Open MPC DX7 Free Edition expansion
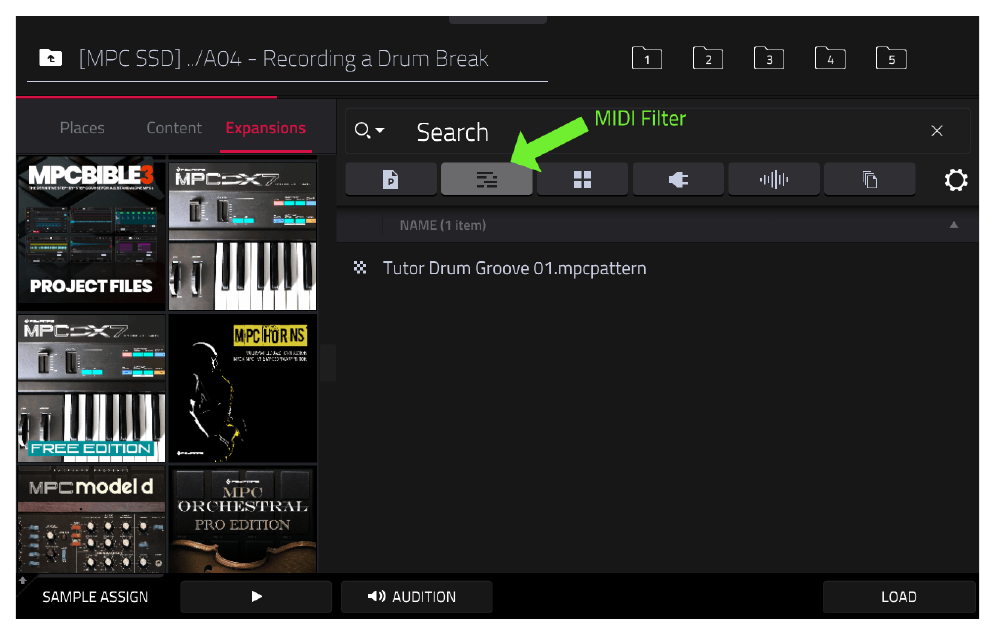The height and width of the screenshot is (636, 996). [x=91, y=388]
